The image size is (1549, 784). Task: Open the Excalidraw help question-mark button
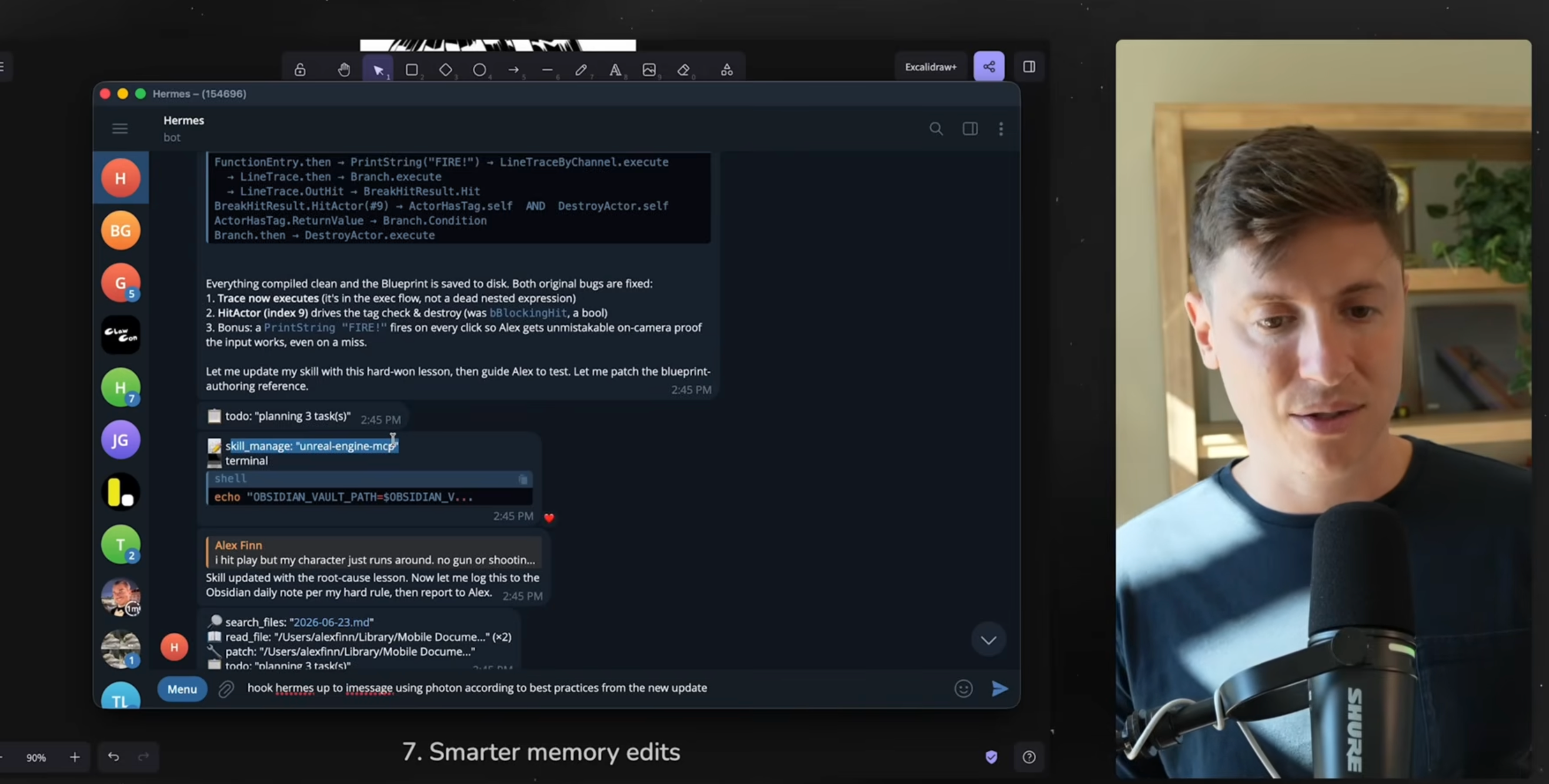pos(1030,757)
